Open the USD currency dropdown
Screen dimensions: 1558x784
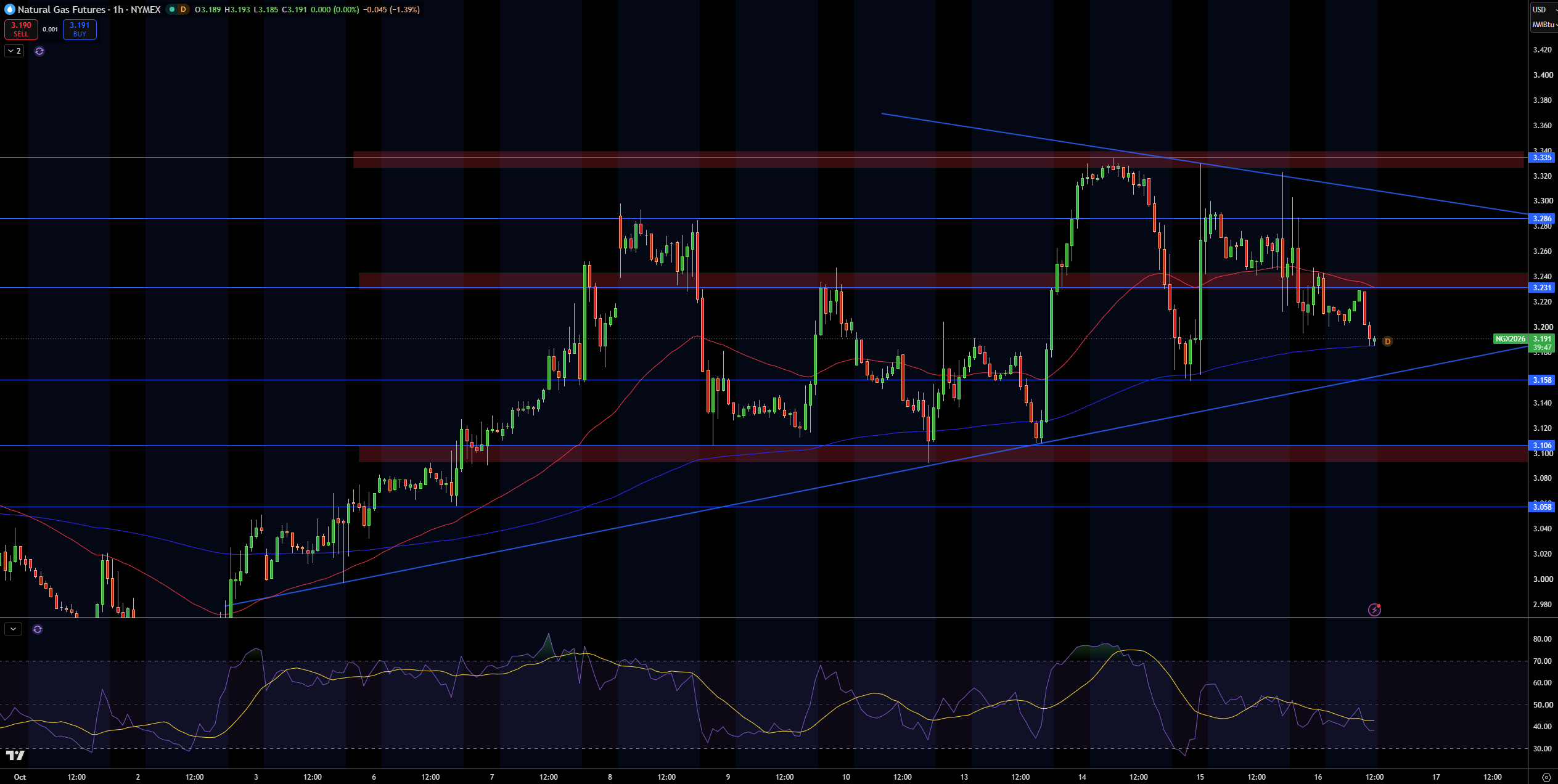[1544, 9]
